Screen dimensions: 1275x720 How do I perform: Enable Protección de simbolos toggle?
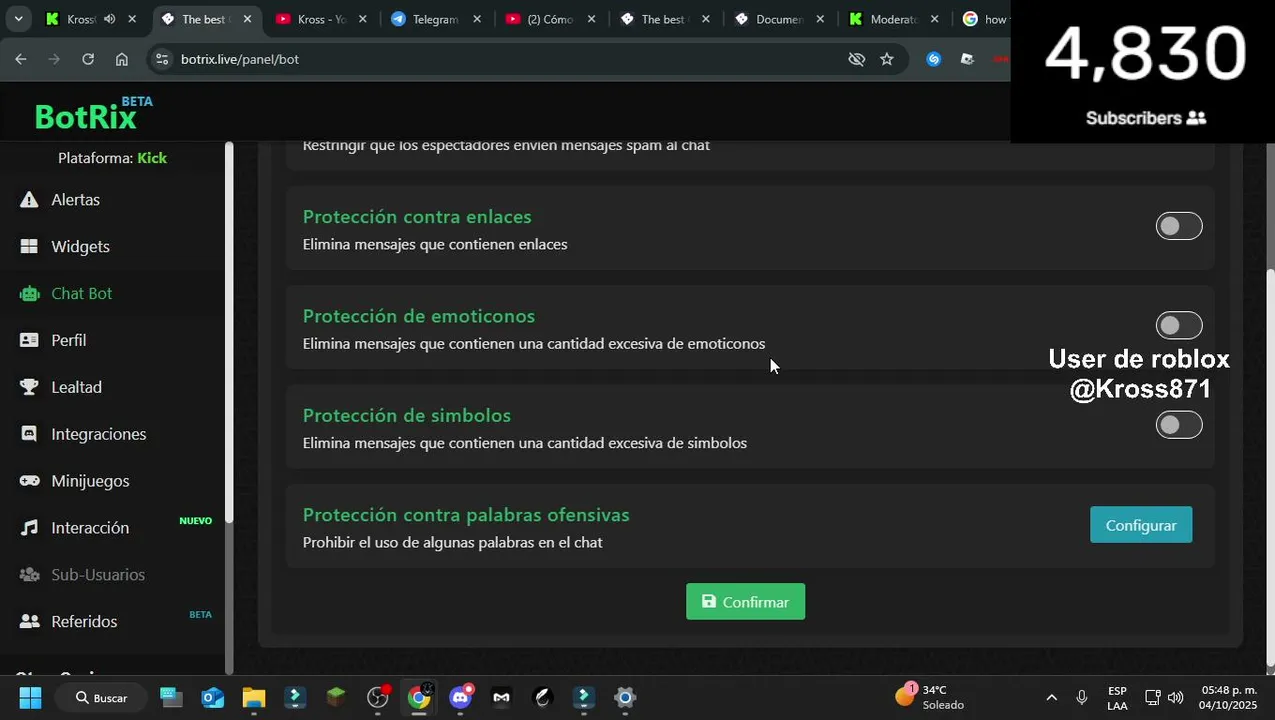tap(1179, 425)
